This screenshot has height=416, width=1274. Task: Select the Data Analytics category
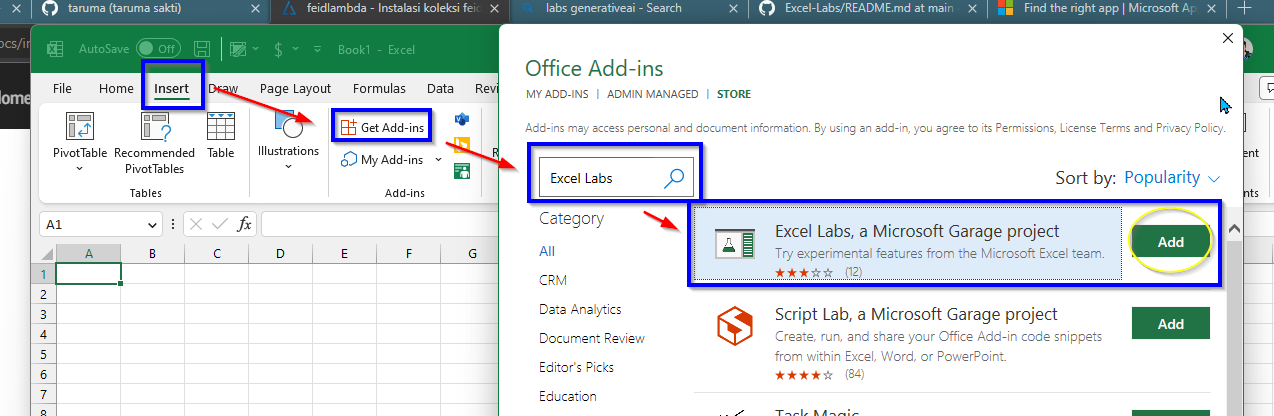point(580,309)
